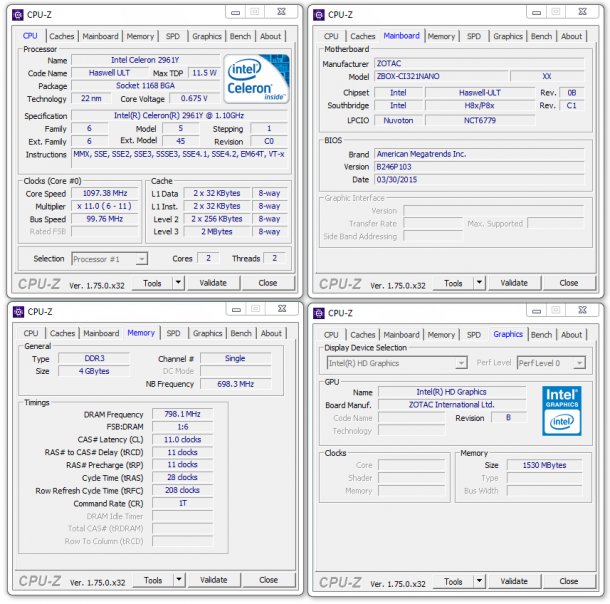Click the Specification field Intel(R) Celeron(R) 2961Y @ 1.10GHz

click(x=179, y=116)
